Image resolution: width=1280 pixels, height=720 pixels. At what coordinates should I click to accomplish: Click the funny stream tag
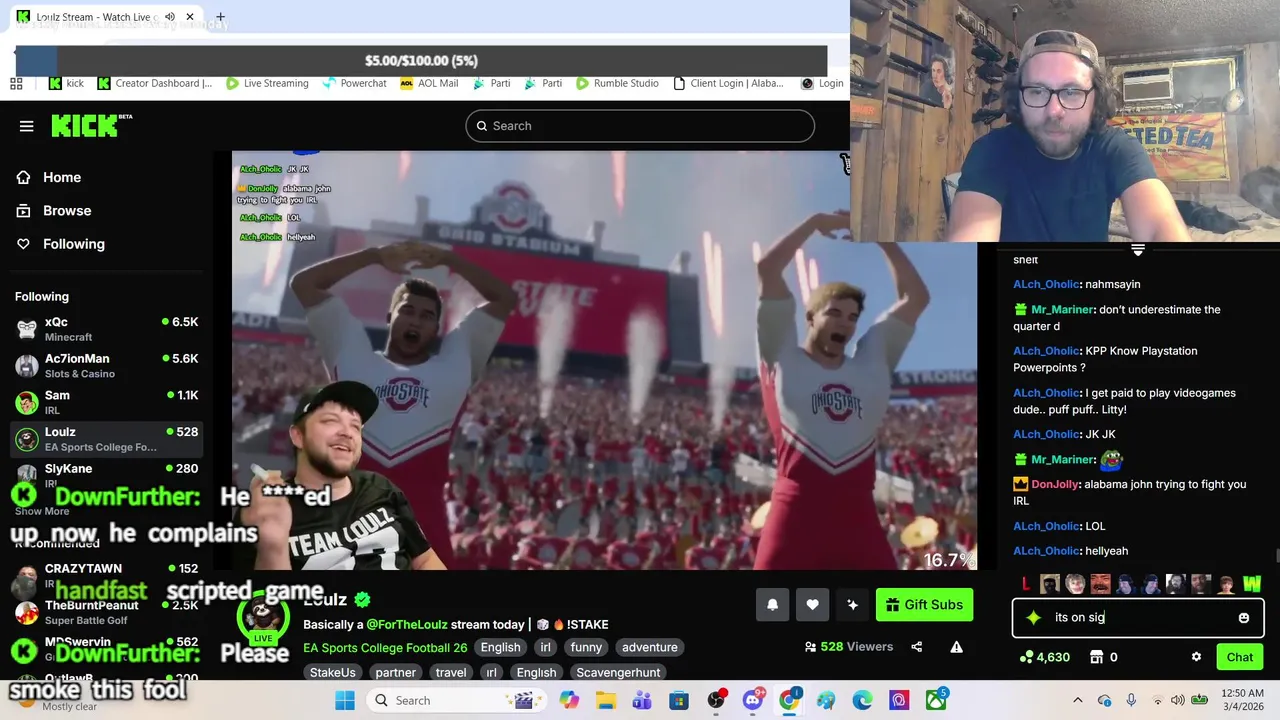pyautogui.click(x=586, y=647)
